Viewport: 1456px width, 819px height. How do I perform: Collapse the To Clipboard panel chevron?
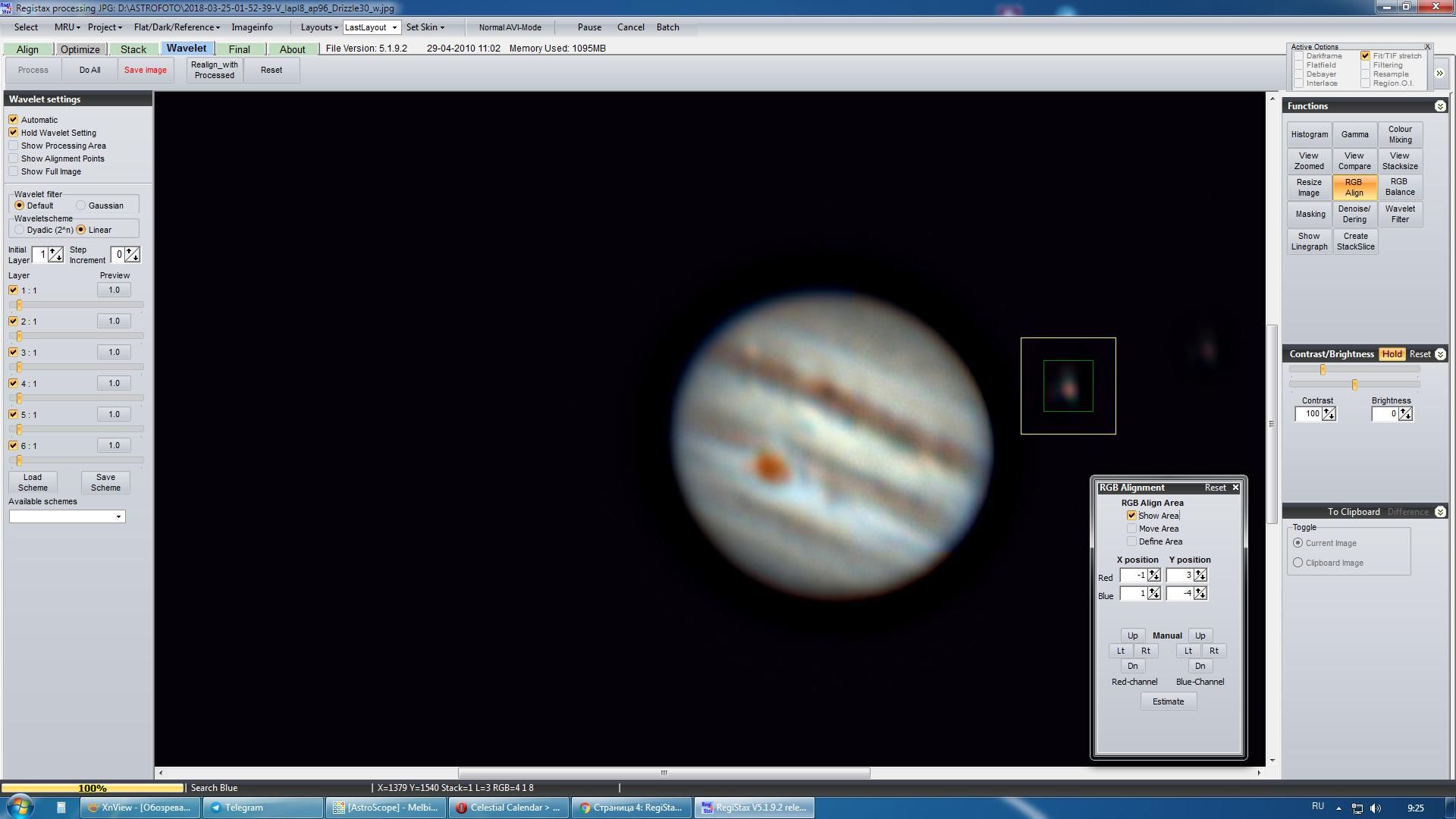pyautogui.click(x=1440, y=512)
